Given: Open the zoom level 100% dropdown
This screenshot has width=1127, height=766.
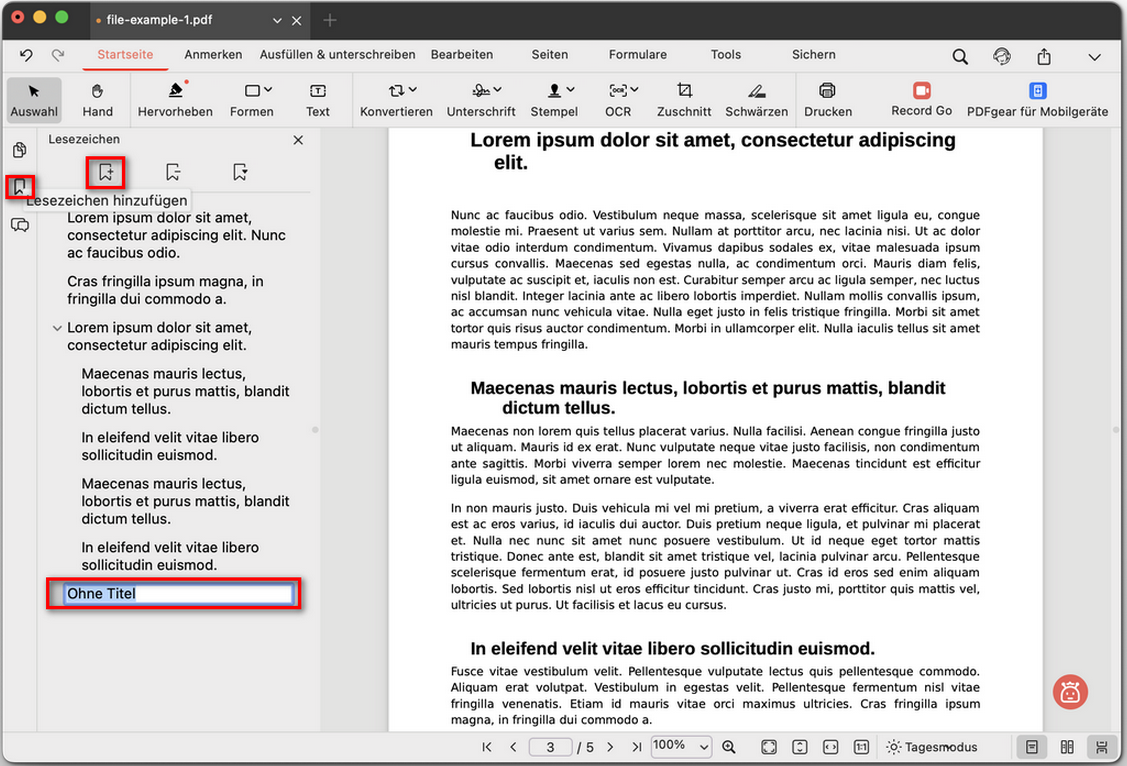Looking at the screenshot, I should pos(681,746).
